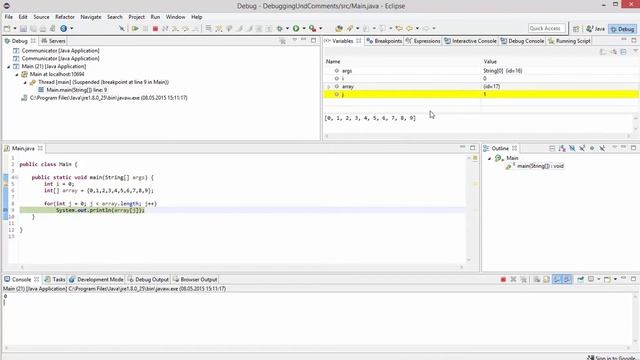Click the Display Selected Console icon
The image size is (640, 360).
591,280
